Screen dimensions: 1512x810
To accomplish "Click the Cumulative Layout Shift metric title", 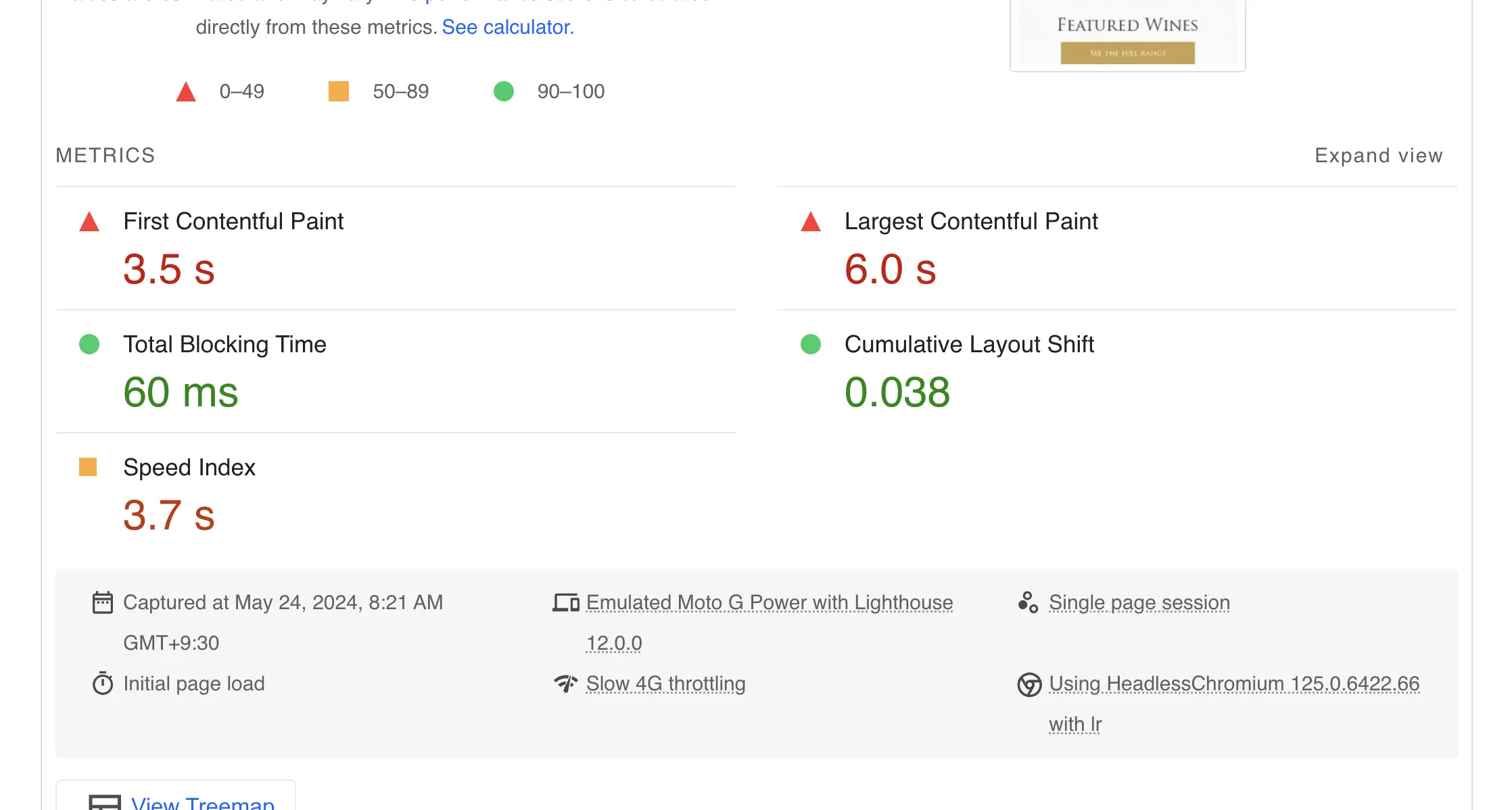I will (x=968, y=344).
